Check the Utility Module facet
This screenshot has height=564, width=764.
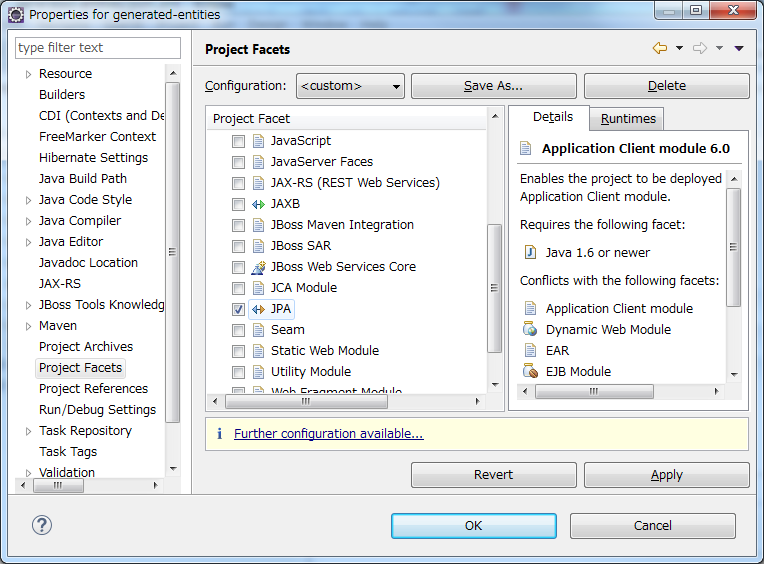point(238,373)
